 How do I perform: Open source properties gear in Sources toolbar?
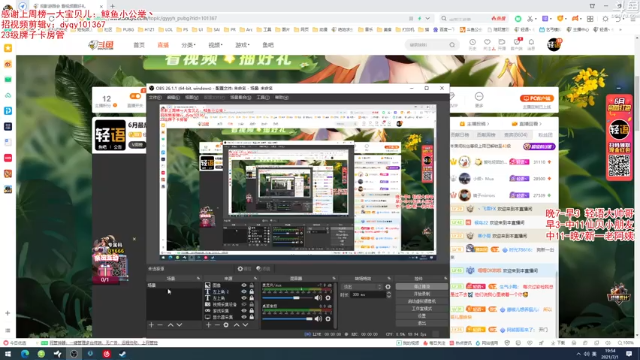226,325
